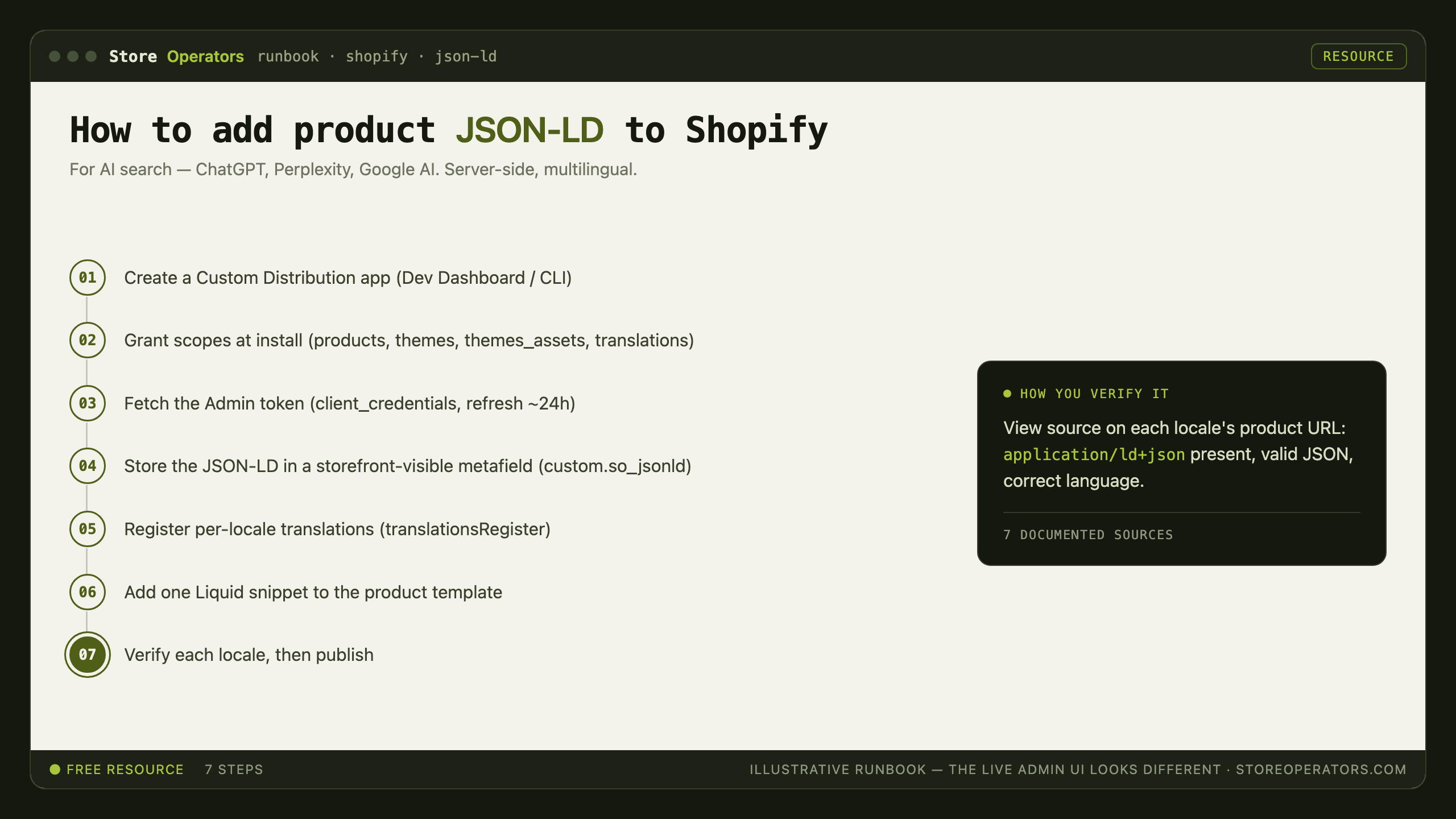Click View source on each locale's text
The width and height of the screenshot is (1456, 819).
click(x=1174, y=428)
